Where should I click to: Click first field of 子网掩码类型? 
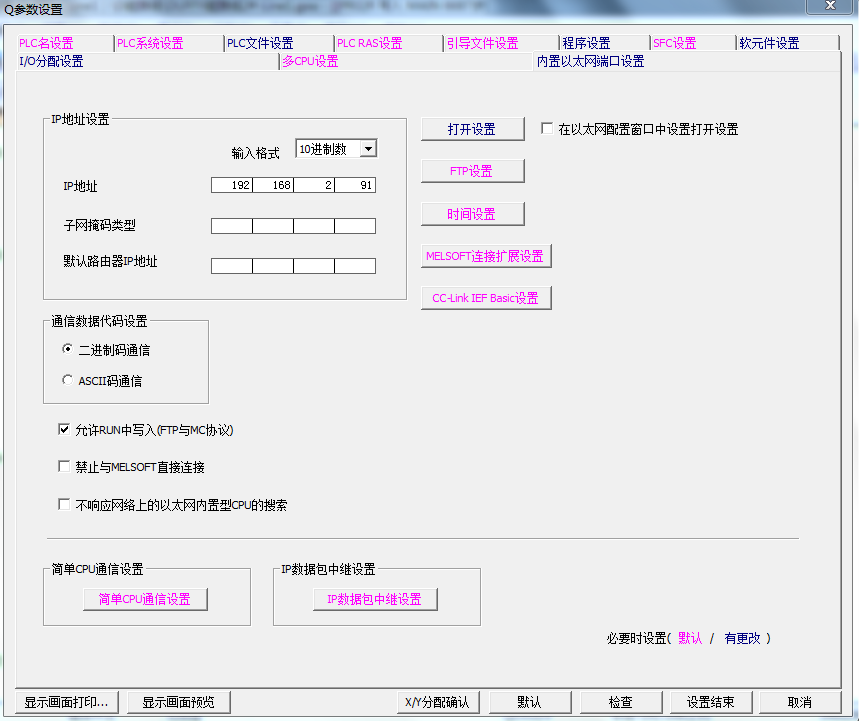point(232,226)
